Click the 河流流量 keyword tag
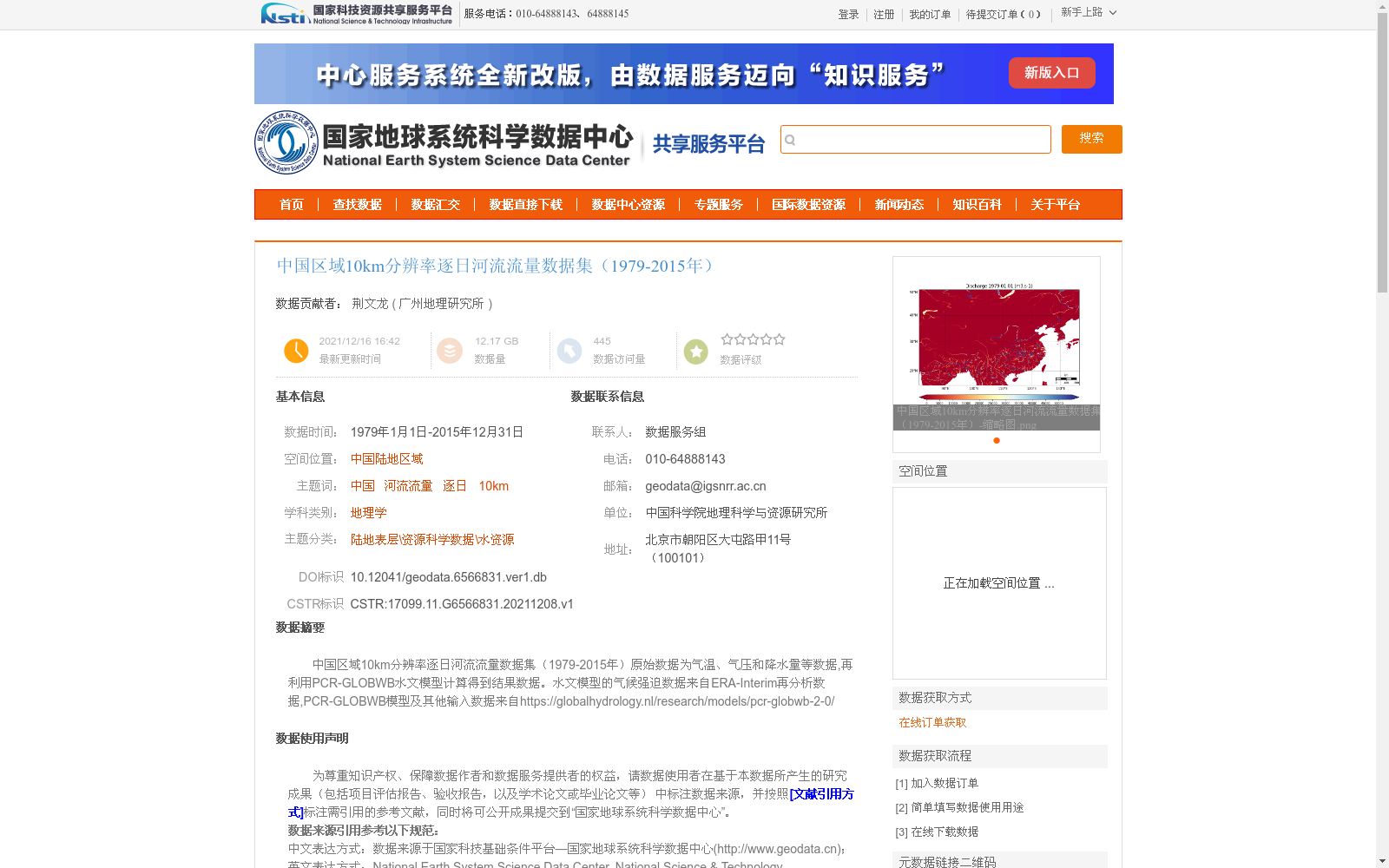Screen dimensions: 1389x868 [x=408, y=486]
